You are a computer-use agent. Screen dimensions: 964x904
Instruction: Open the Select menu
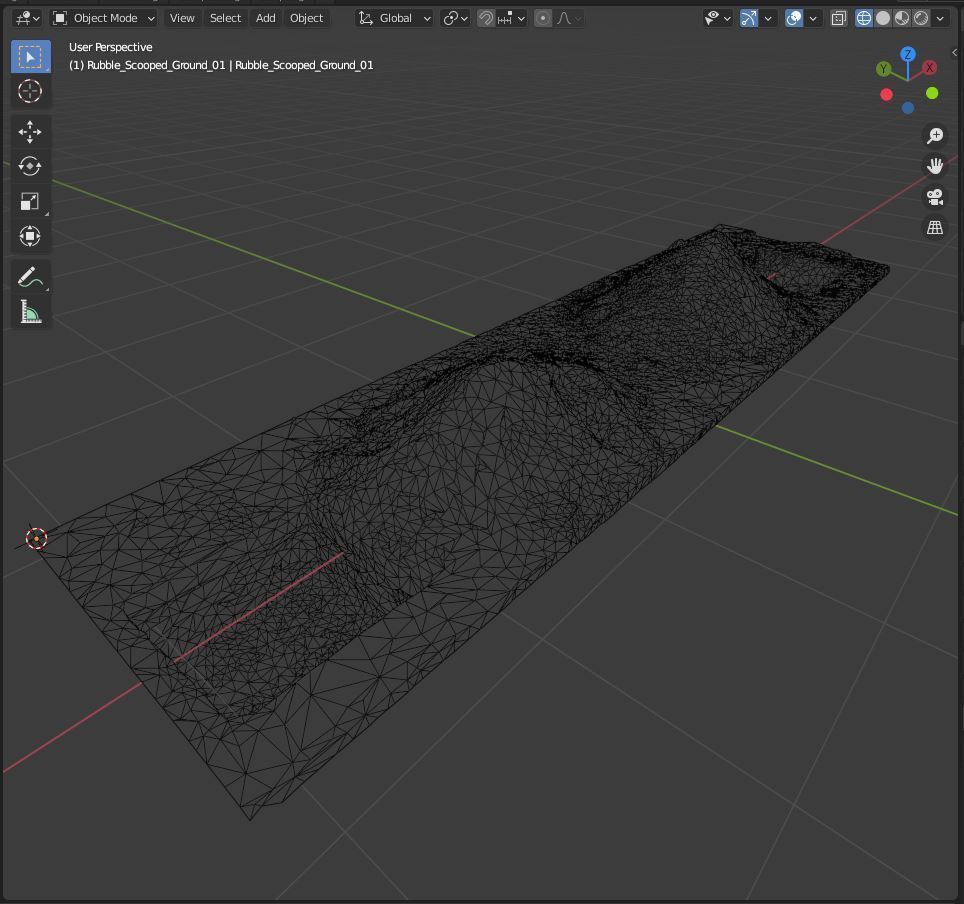tap(226, 18)
